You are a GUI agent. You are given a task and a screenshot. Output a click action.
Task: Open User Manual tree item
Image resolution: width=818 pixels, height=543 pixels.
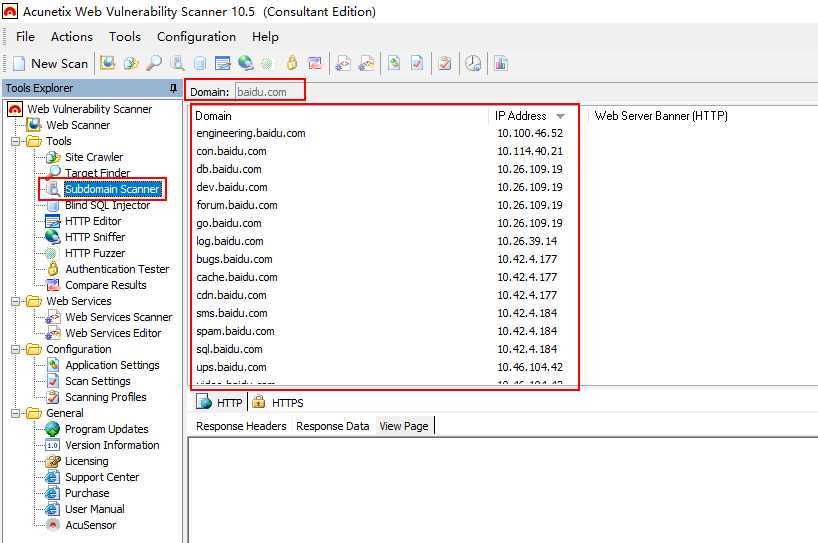point(94,509)
